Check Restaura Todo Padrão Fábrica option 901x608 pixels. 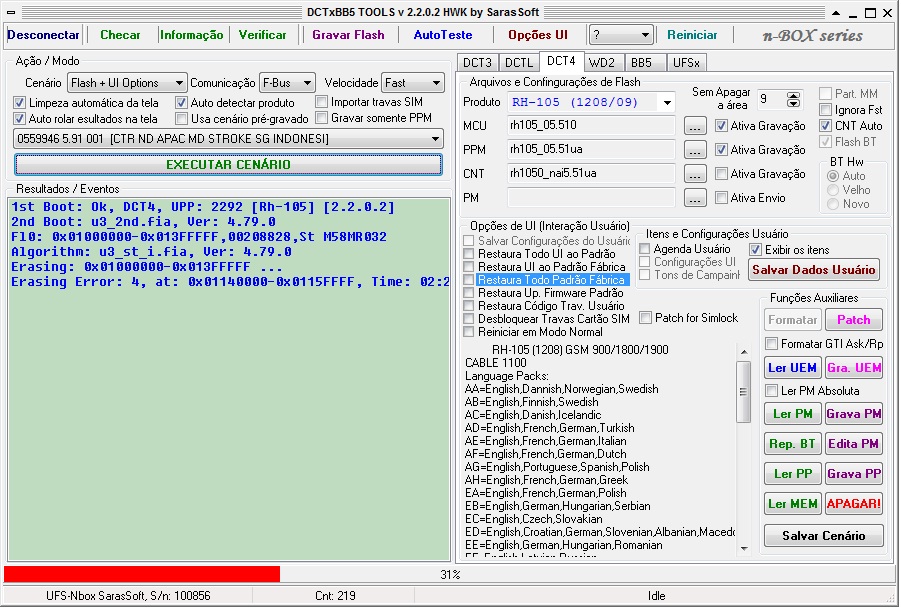pos(469,280)
